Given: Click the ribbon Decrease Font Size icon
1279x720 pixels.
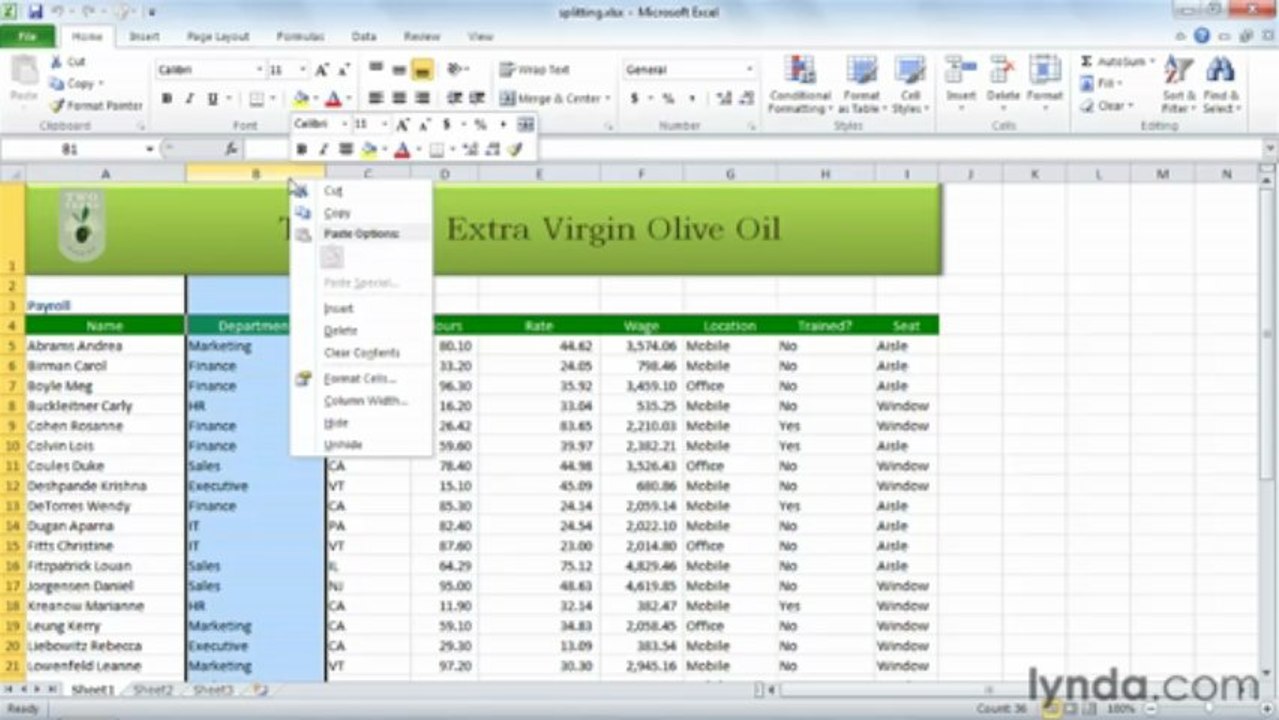Looking at the screenshot, I should point(343,70).
